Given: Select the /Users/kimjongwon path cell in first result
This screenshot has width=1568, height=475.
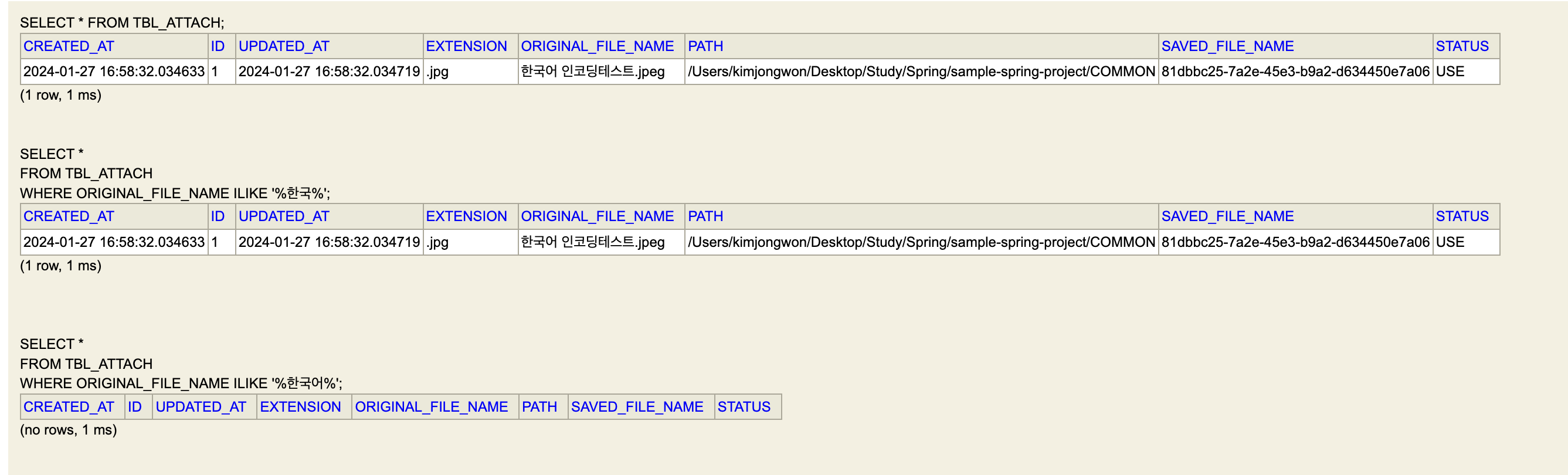Looking at the screenshot, I should [x=922, y=72].
